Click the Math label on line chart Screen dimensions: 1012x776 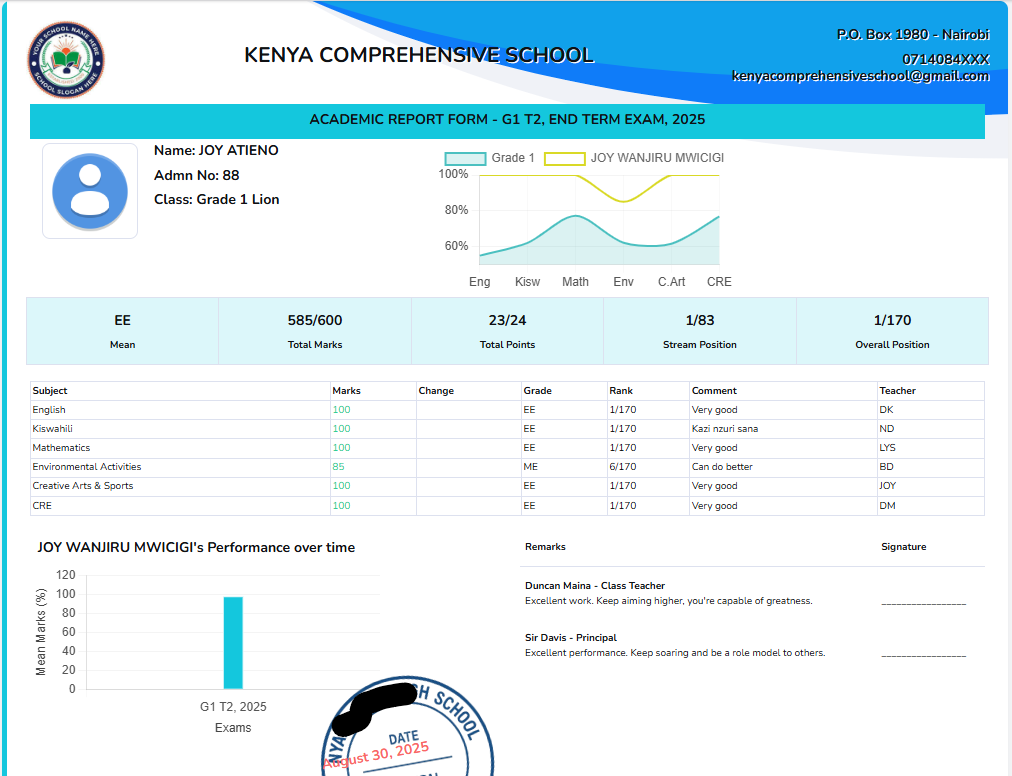tap(575, 282)
